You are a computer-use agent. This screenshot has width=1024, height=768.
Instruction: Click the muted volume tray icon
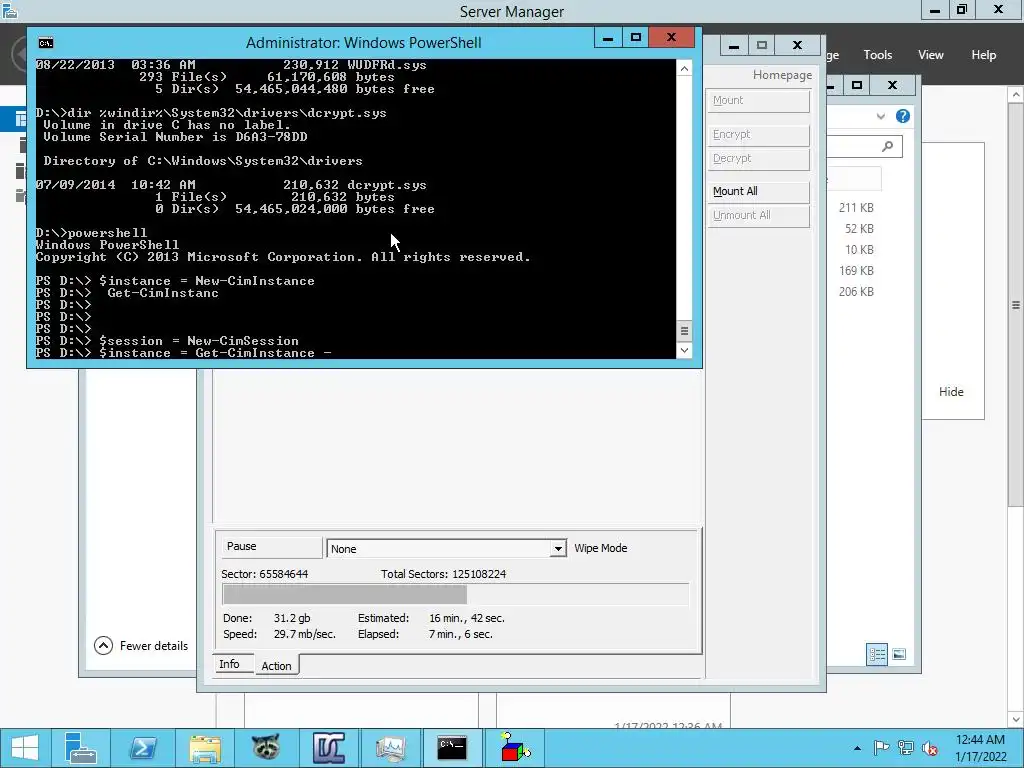click(x=929, y=748)
